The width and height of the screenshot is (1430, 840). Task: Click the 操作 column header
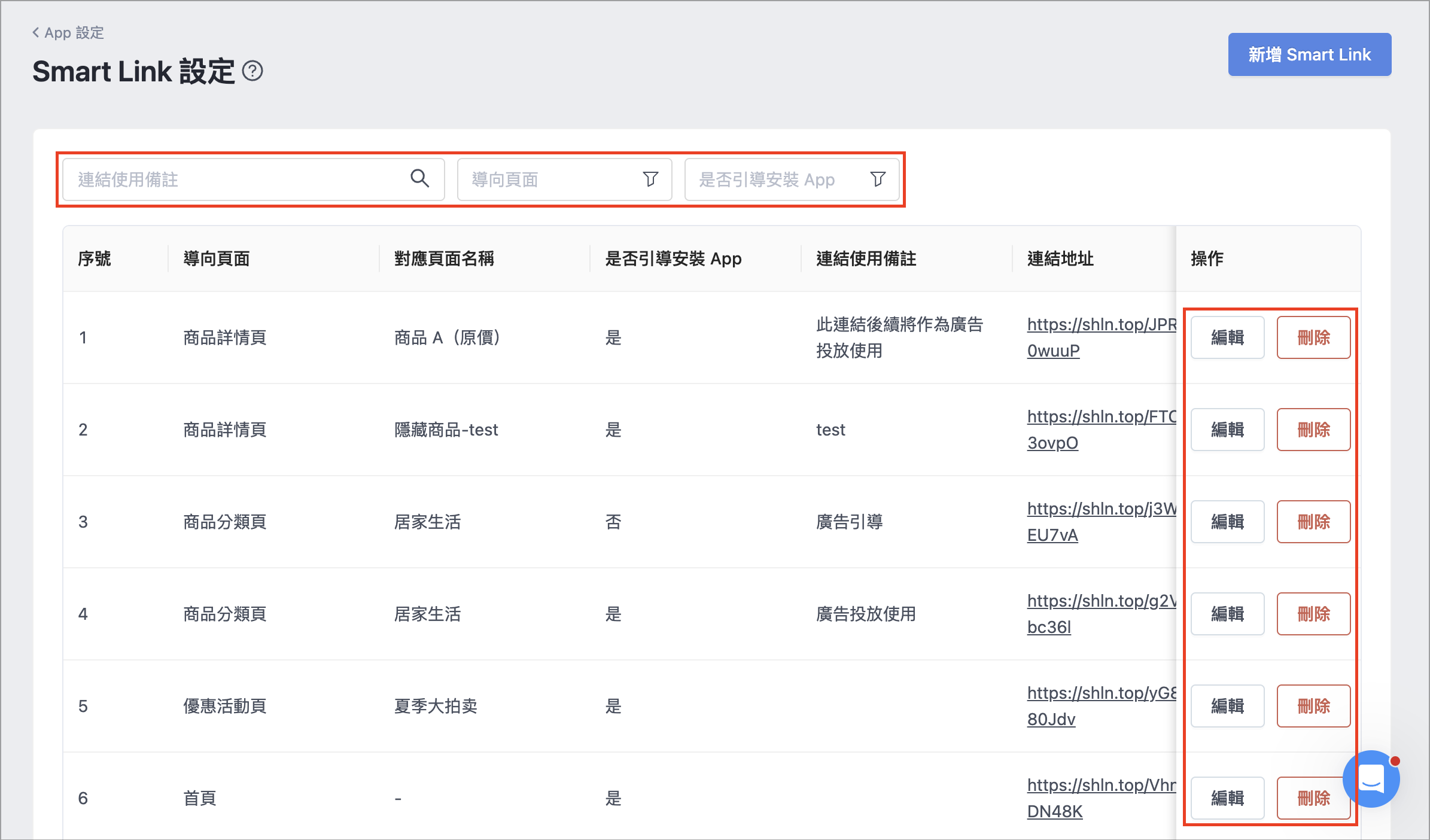(x=1207, y=258)
